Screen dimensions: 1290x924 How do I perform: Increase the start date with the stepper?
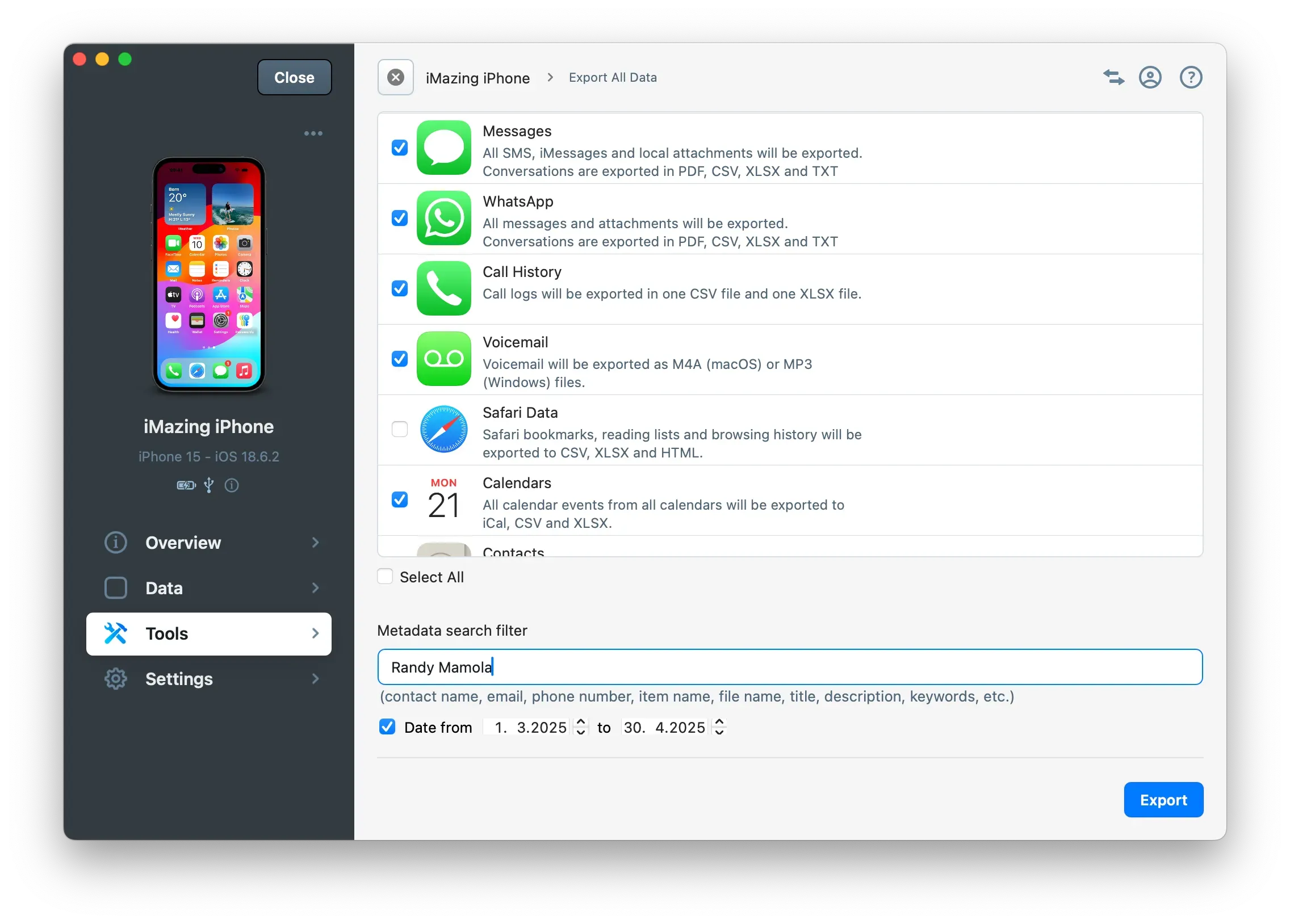click(580, 722)
